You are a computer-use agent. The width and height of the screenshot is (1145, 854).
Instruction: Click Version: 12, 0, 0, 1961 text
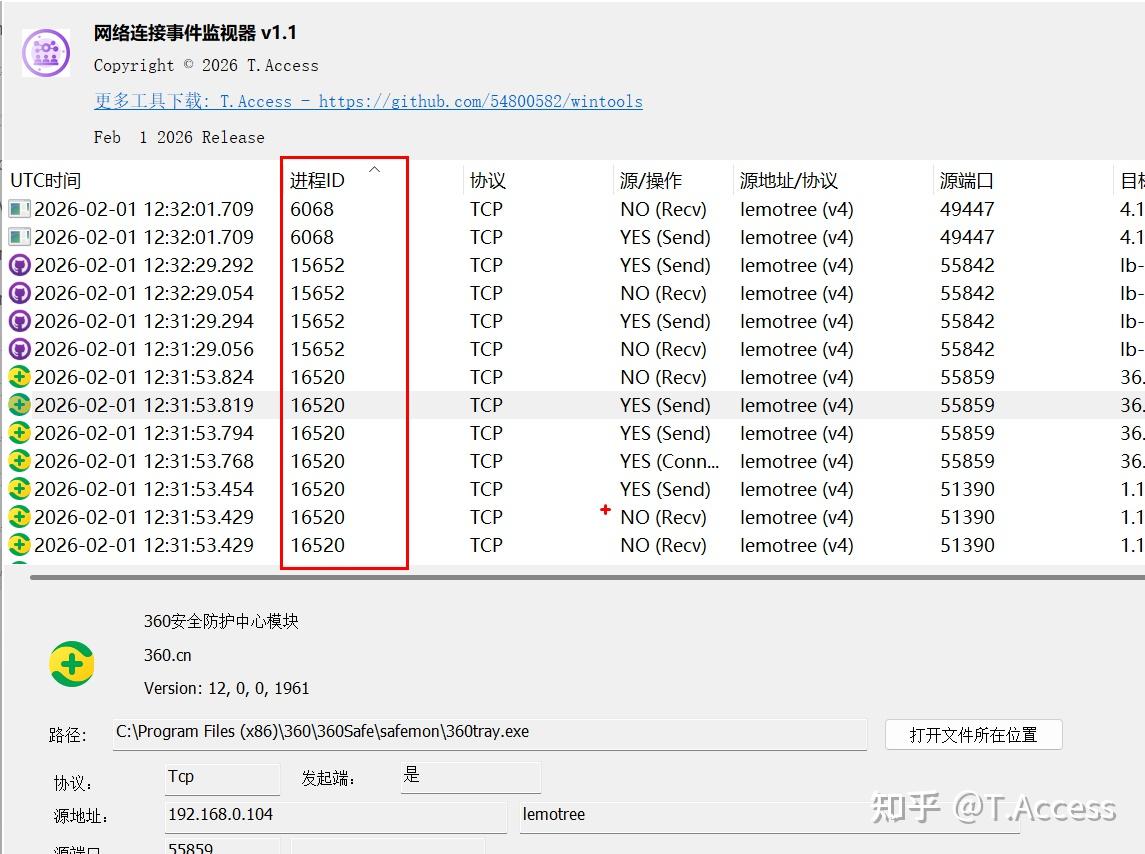coord(226,688)
